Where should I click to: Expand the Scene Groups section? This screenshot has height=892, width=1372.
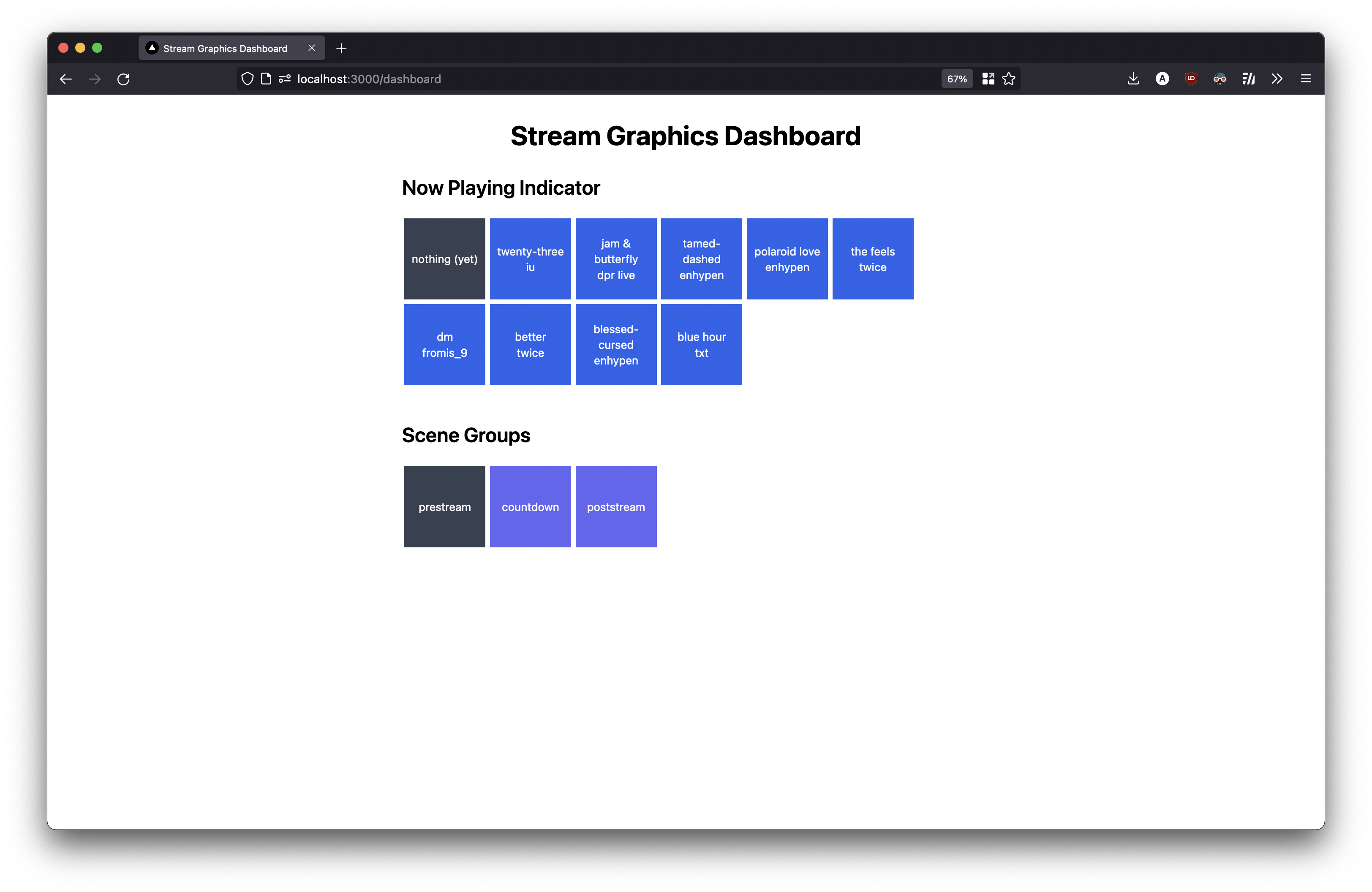click(466, 434)
